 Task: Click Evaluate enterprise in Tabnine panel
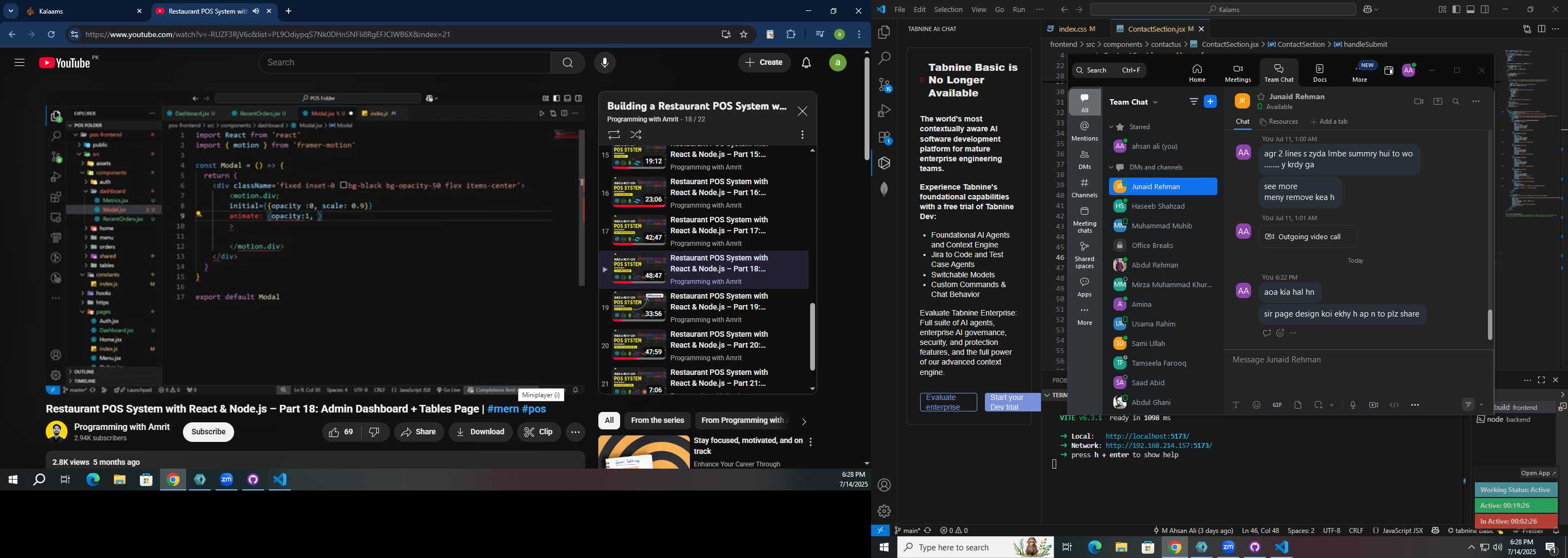[948, 402]
